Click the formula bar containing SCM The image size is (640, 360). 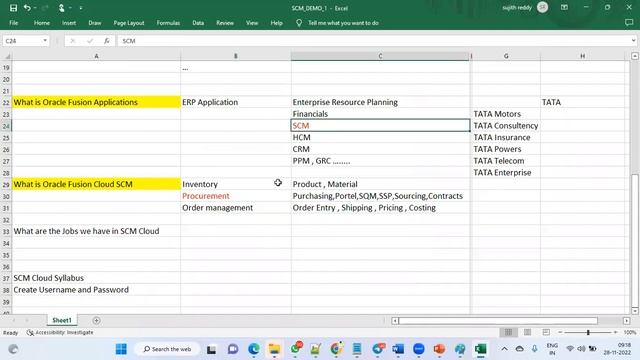(373, 41)
